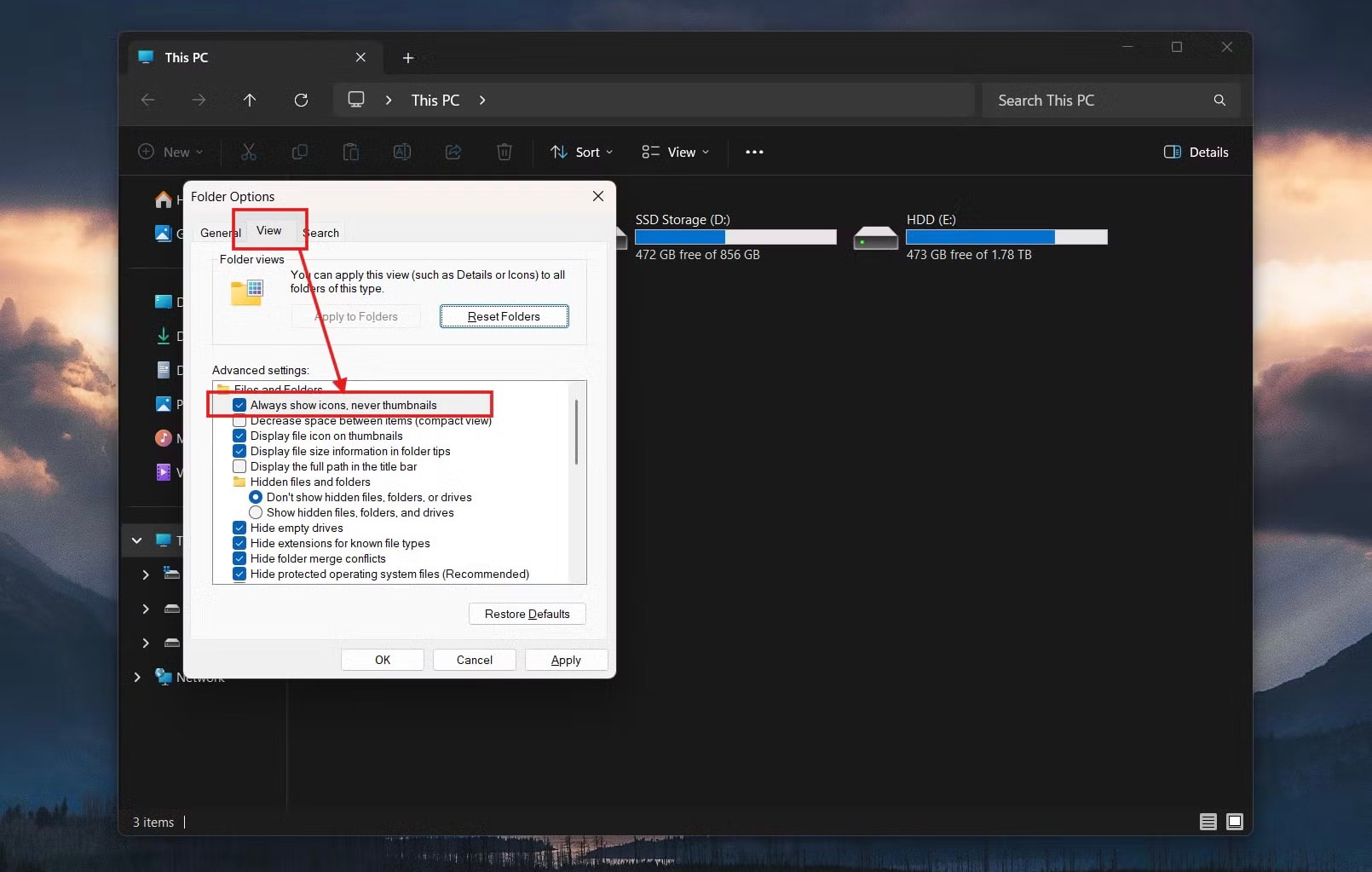Open the Sort dropdown menu
Image resolution: width=1372 pixels, height=872 pixels.
581,153
